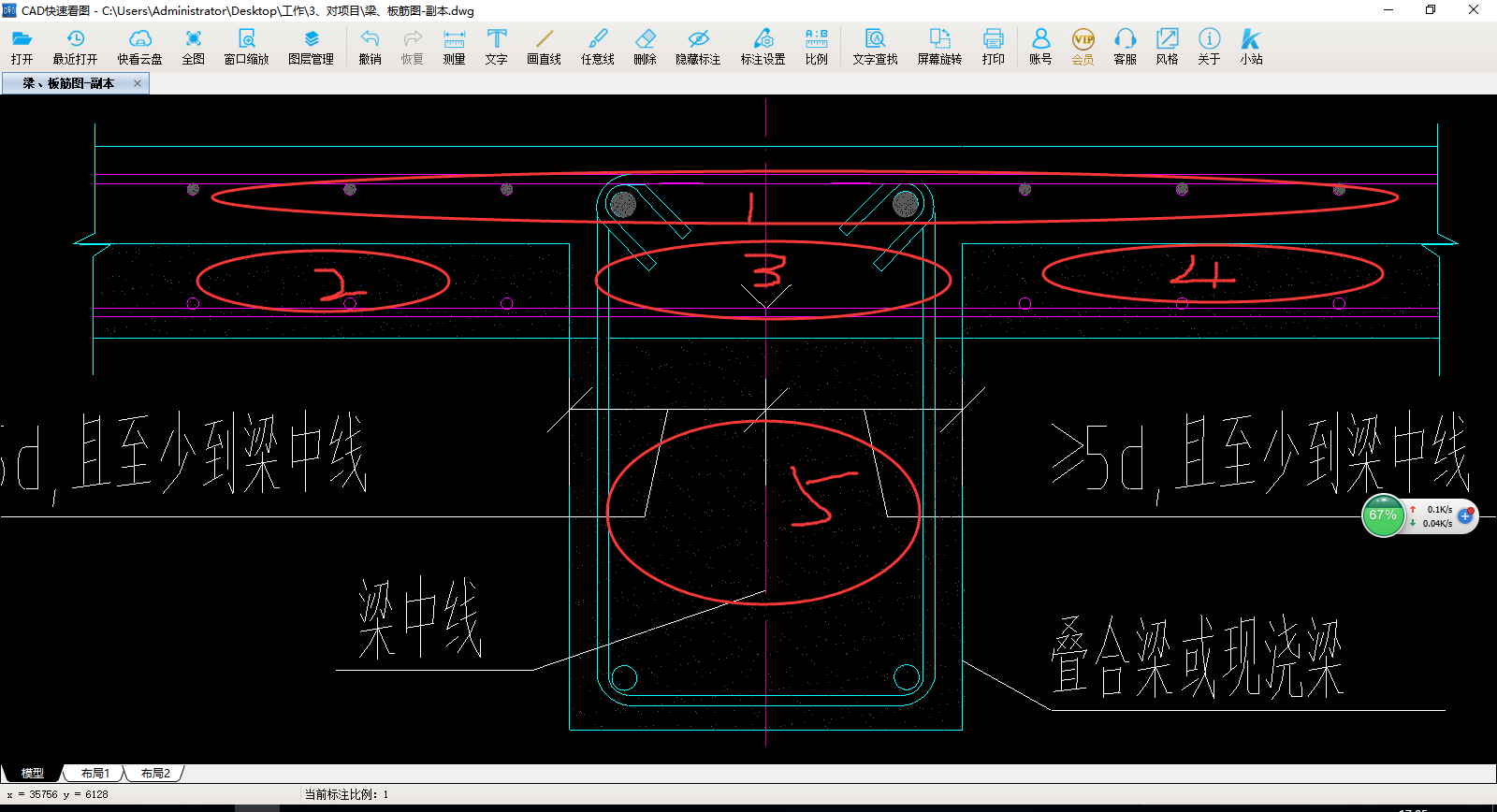Viewport: 1497px width, 812px height.
Task: Click 屏幕旋转 screen rotate
Action: (939, 47)
